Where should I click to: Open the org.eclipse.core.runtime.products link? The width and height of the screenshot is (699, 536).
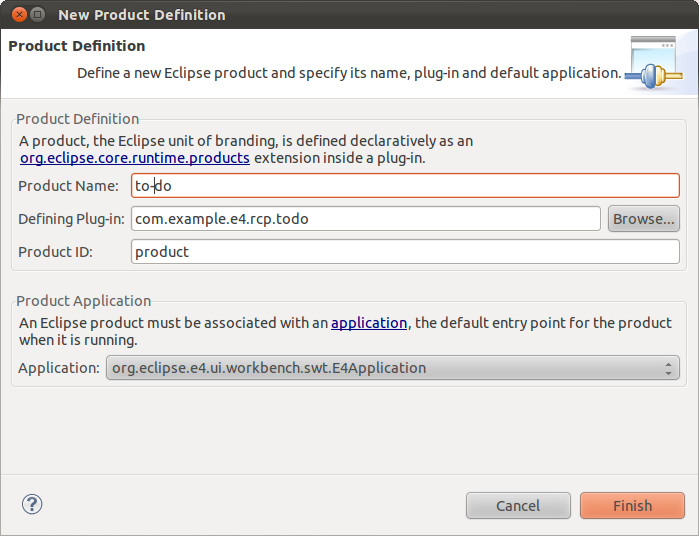point(135,158)
